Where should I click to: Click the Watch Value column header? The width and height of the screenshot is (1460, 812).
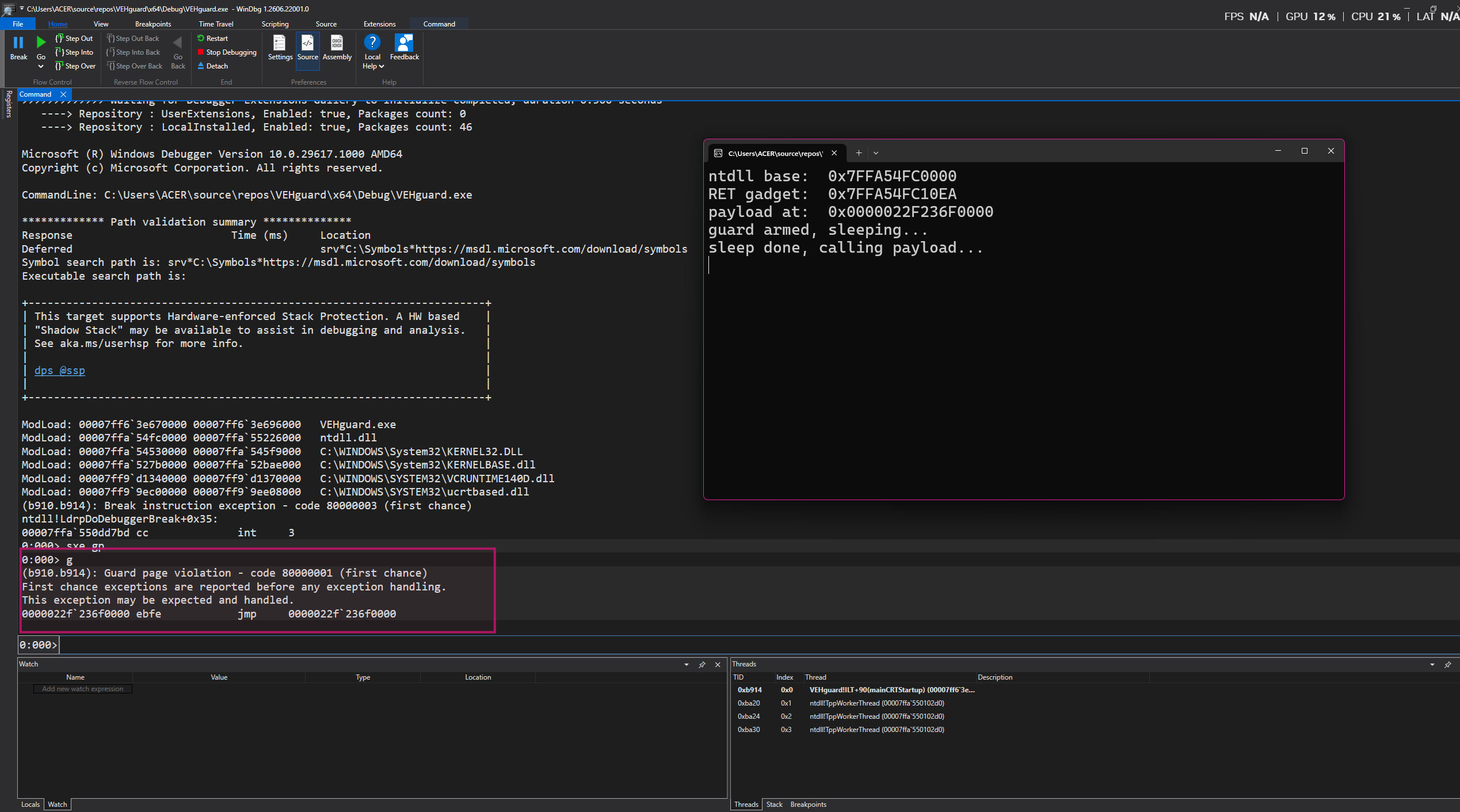[x=219, y=677]
